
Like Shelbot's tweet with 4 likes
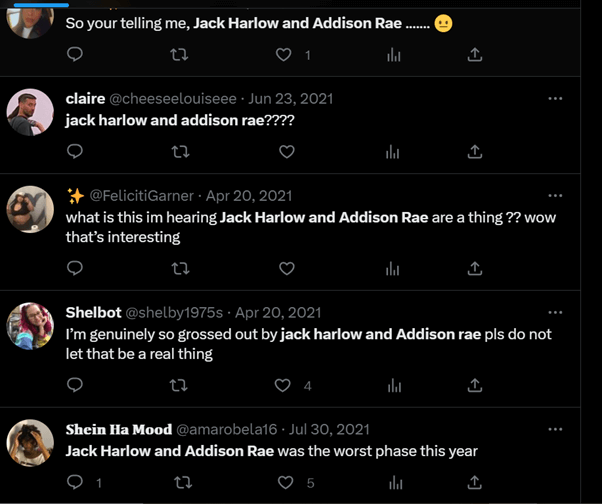[283, 385]
